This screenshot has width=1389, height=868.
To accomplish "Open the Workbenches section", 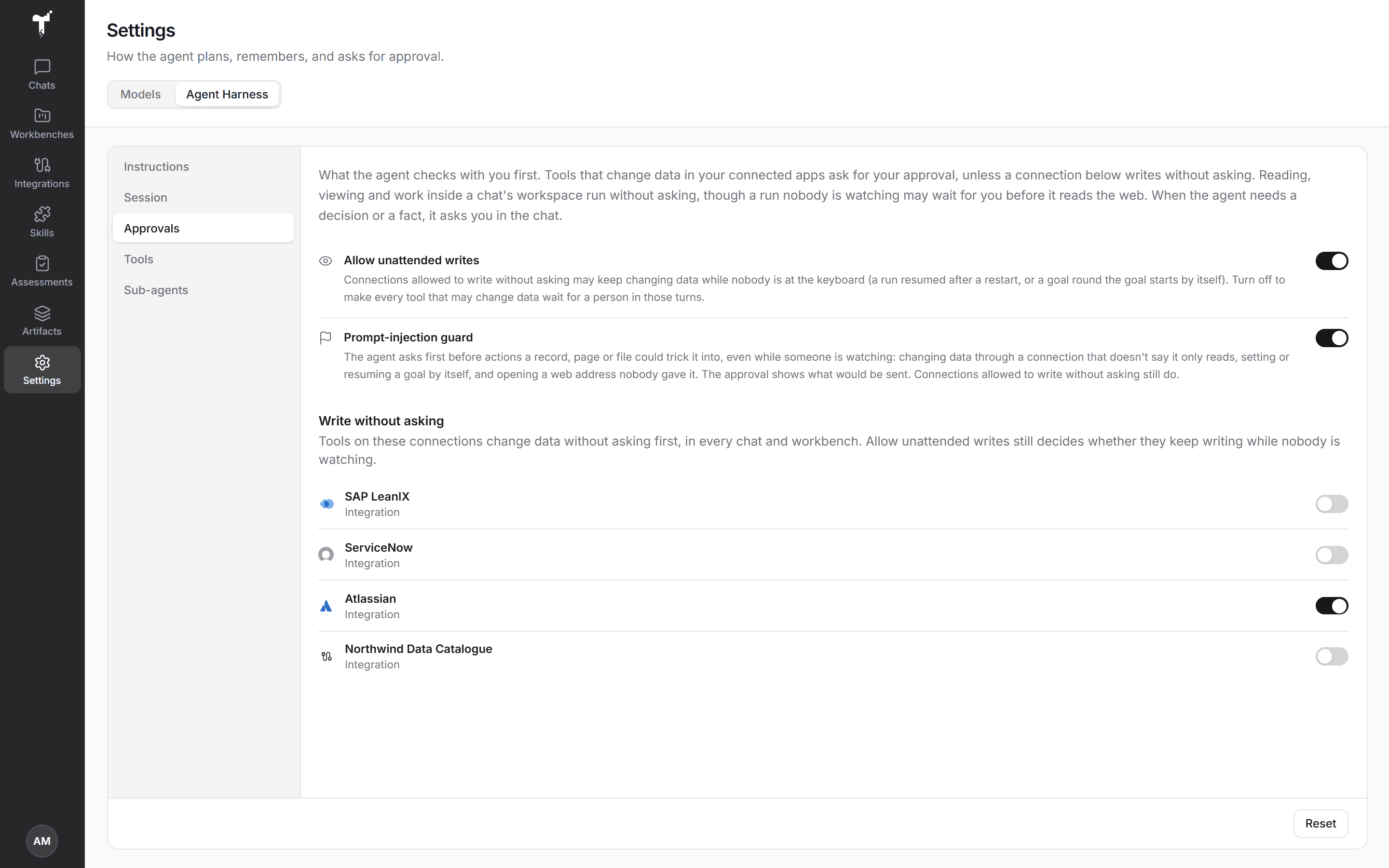I will 42,124.
